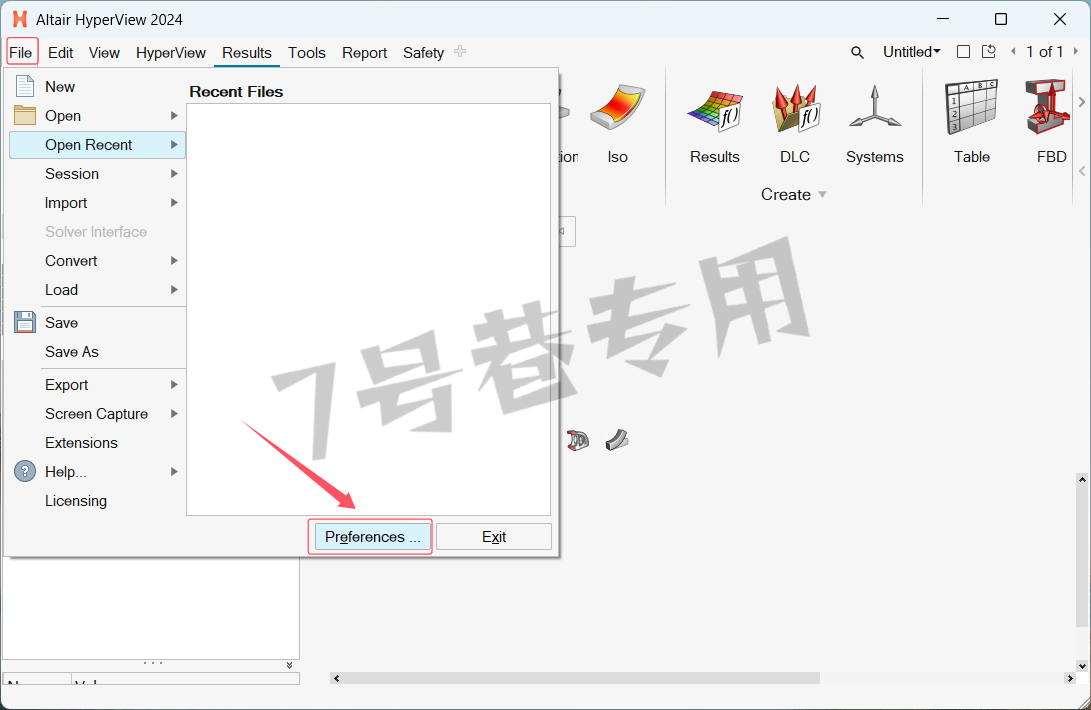Click the vertical scrollbar up arrow
Screen dimensions: 1091x710
[x=1082, y=480]
